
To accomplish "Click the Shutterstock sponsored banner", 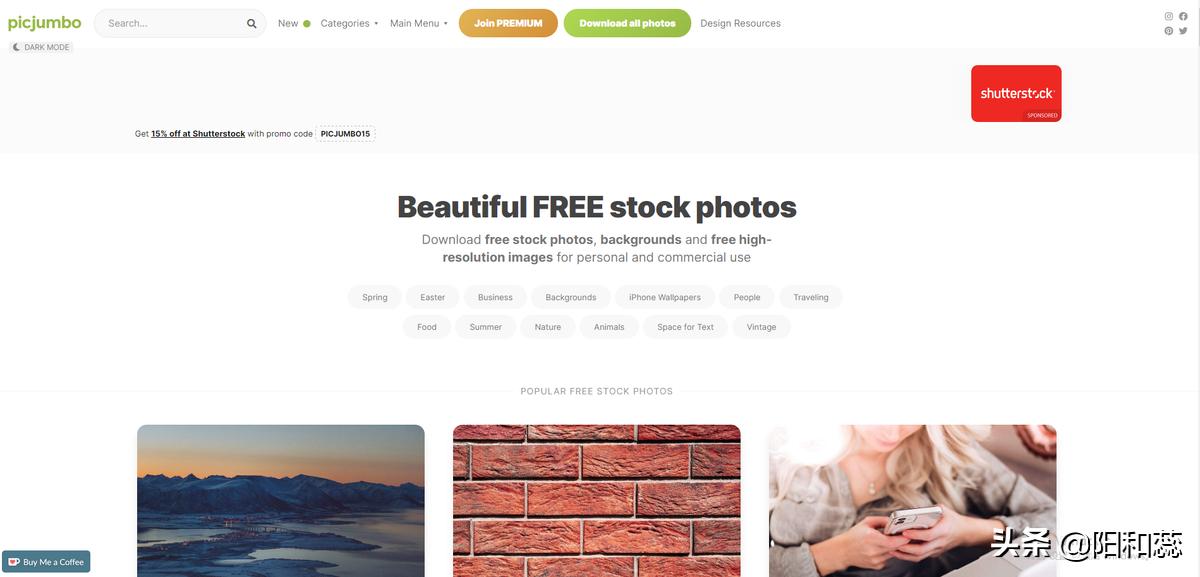I will pyautogui.click(x=1016, y=93).
